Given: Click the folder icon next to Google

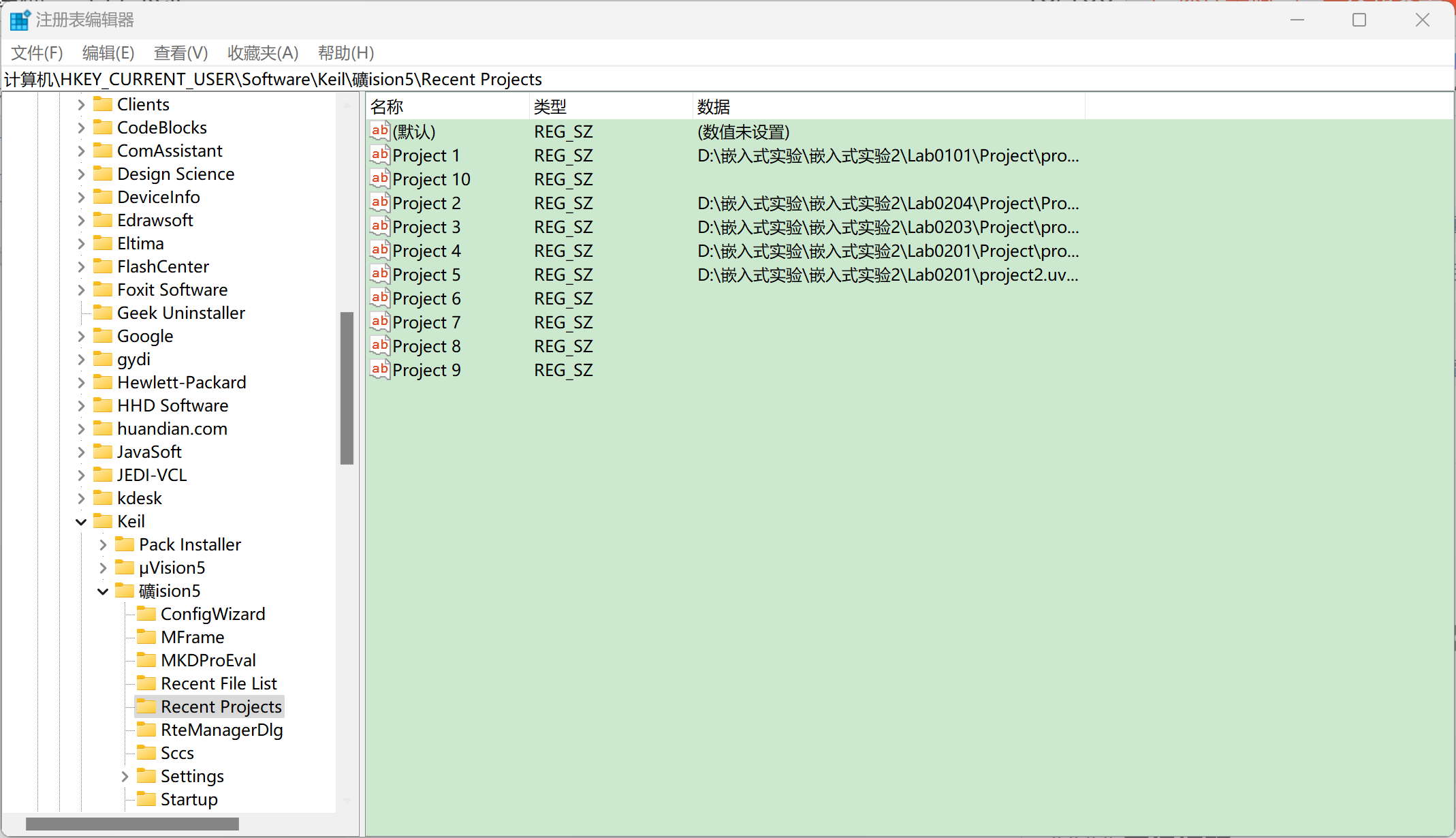Looking at the screenshot, I should coord(103,336).
